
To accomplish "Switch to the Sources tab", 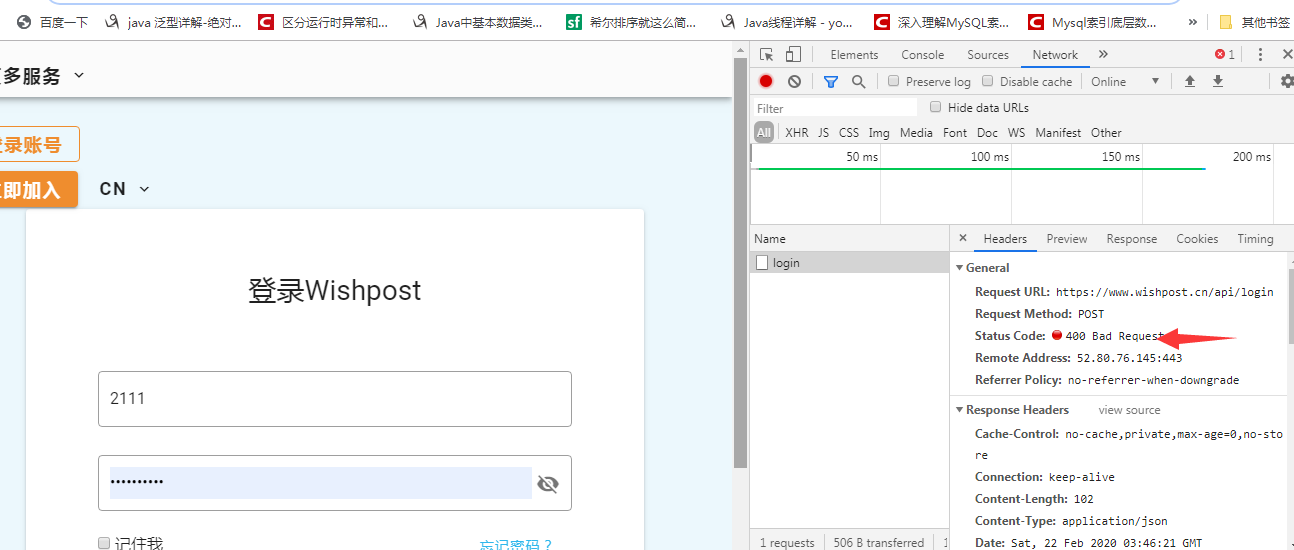I will click(988, 55).
